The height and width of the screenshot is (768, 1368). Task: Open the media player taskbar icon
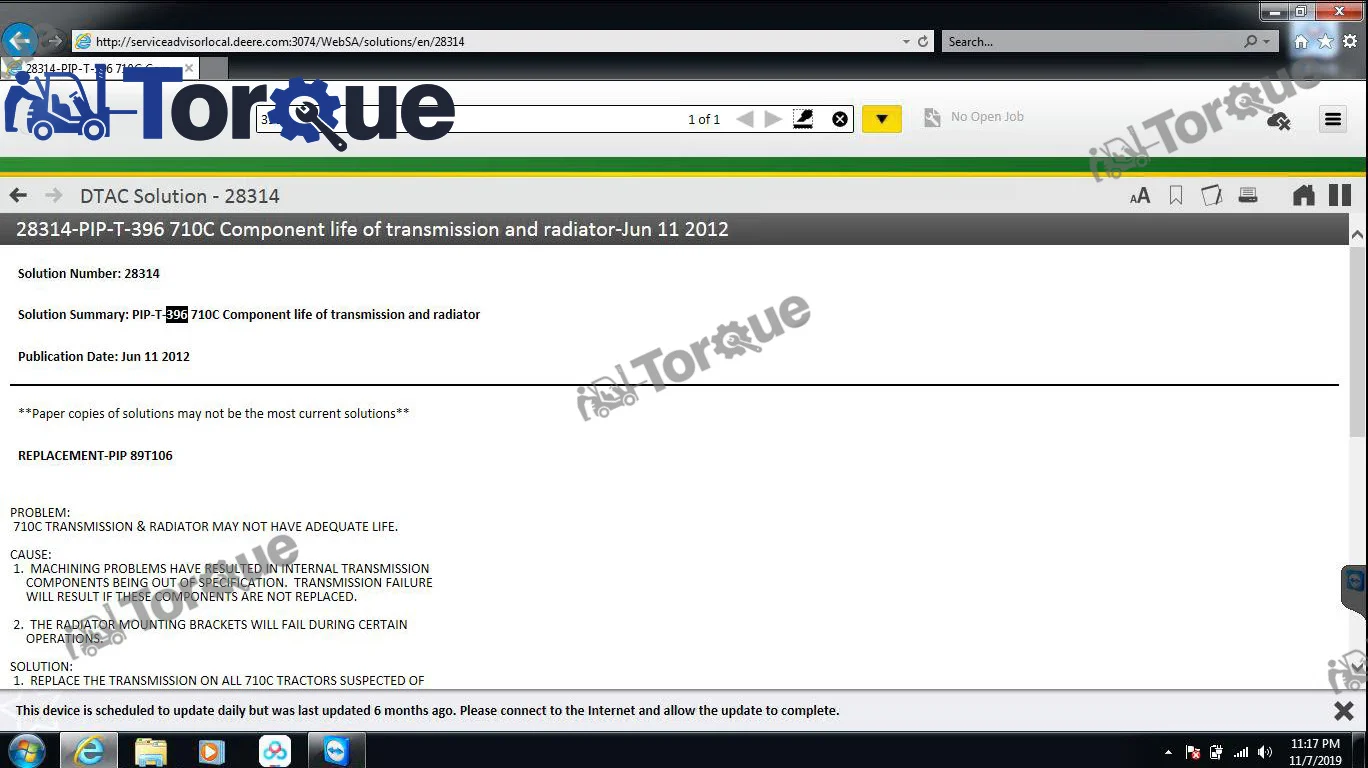(x=212, y=751)
